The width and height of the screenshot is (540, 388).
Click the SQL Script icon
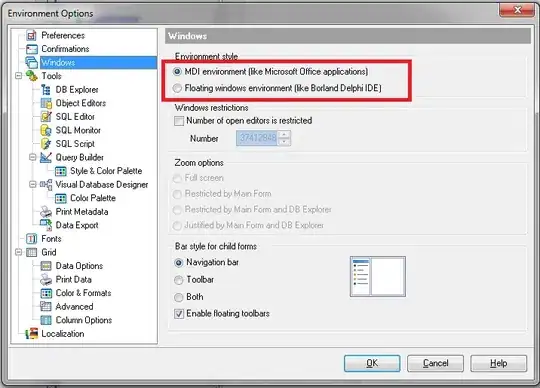tap(46, 144)
